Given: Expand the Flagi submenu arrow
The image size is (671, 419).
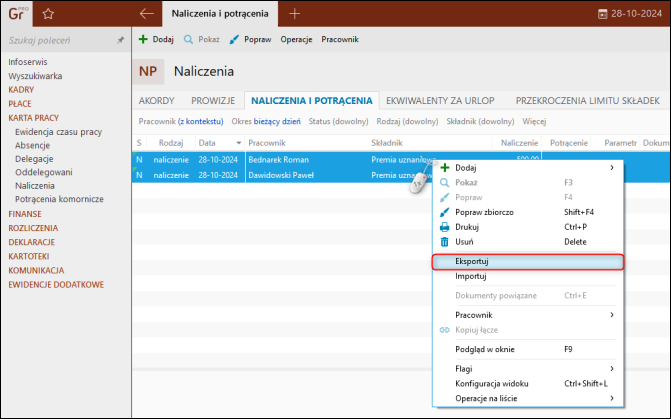Looking at the screenshot, I should pyautogui.click(x=612, y=368).
